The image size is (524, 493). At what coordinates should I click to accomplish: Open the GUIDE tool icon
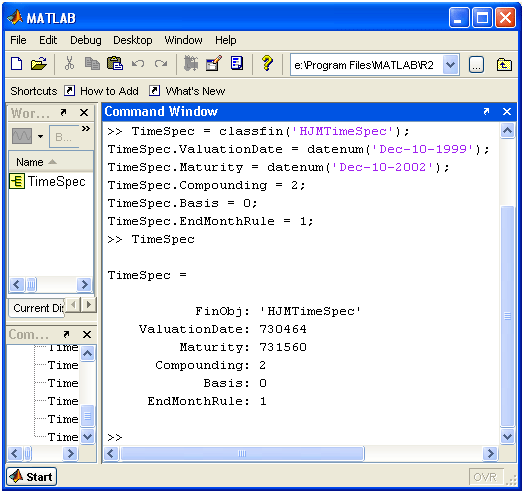pyautogui.click(x=214, y=64)
